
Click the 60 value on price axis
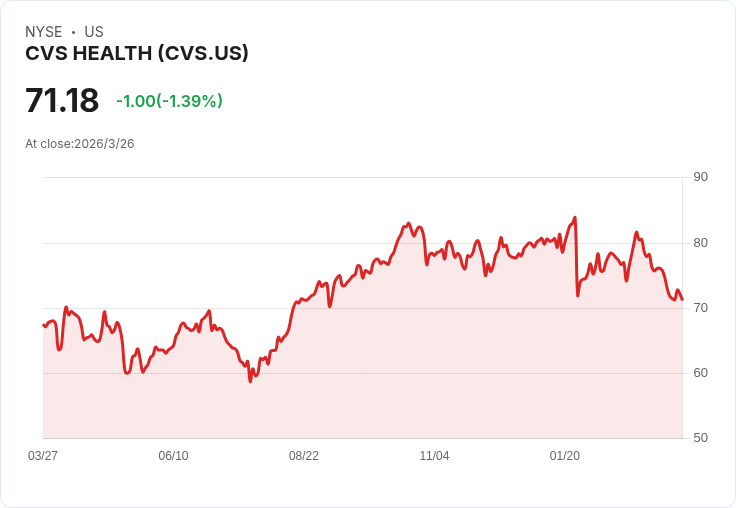pyautogui.click(x=701, y=373)
